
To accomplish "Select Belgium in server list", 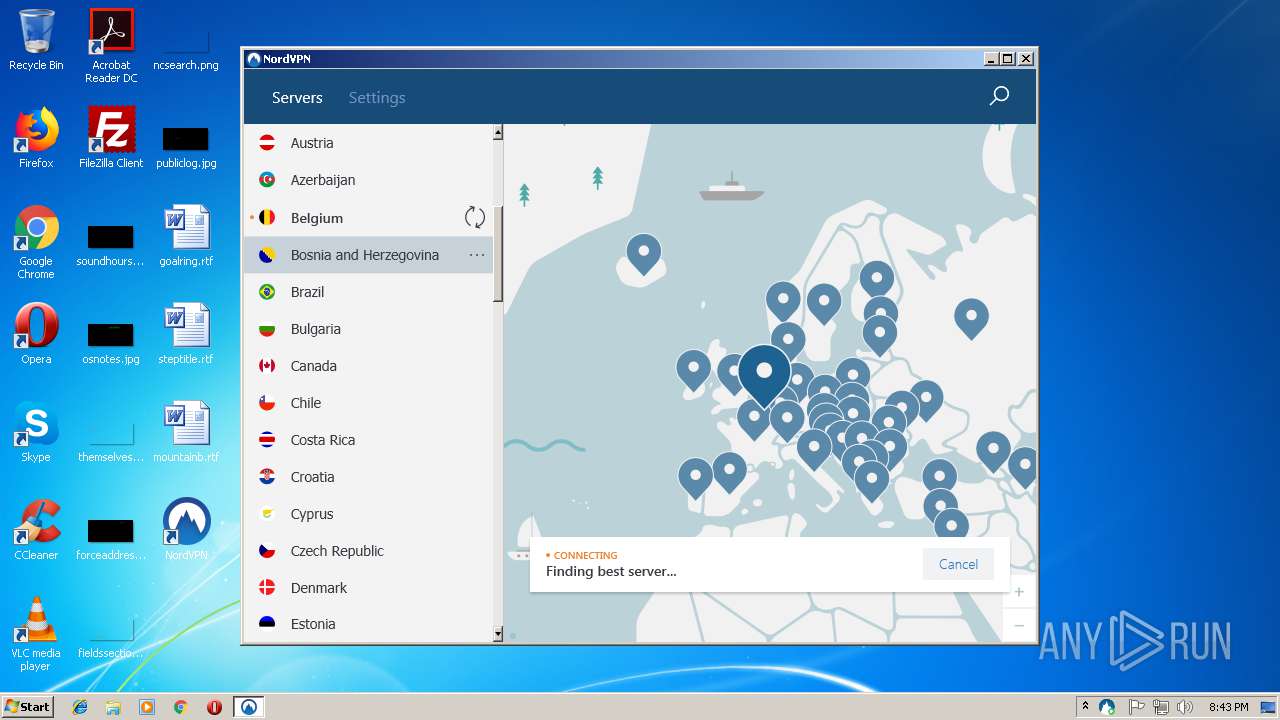I will pos(368,217).
